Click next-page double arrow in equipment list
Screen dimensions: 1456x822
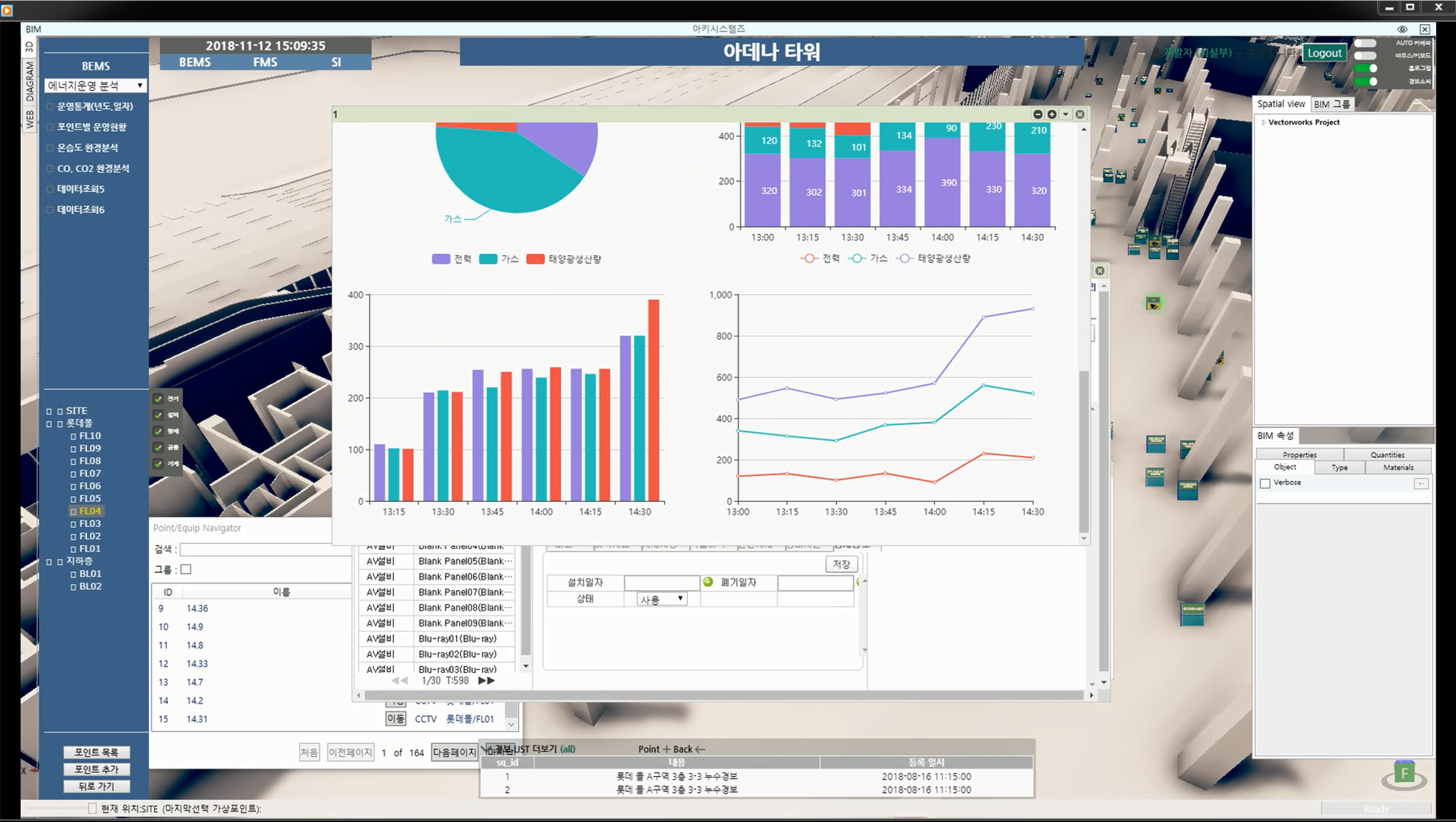tap(486, 680)
